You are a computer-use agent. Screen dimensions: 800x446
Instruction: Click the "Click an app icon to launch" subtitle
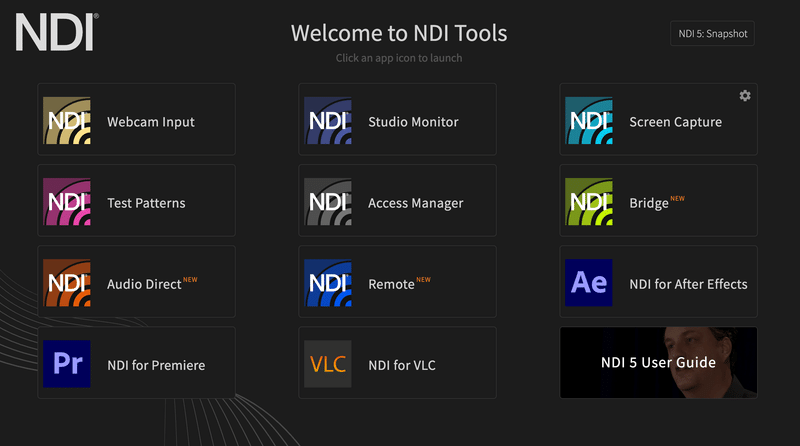pos(399,58)
